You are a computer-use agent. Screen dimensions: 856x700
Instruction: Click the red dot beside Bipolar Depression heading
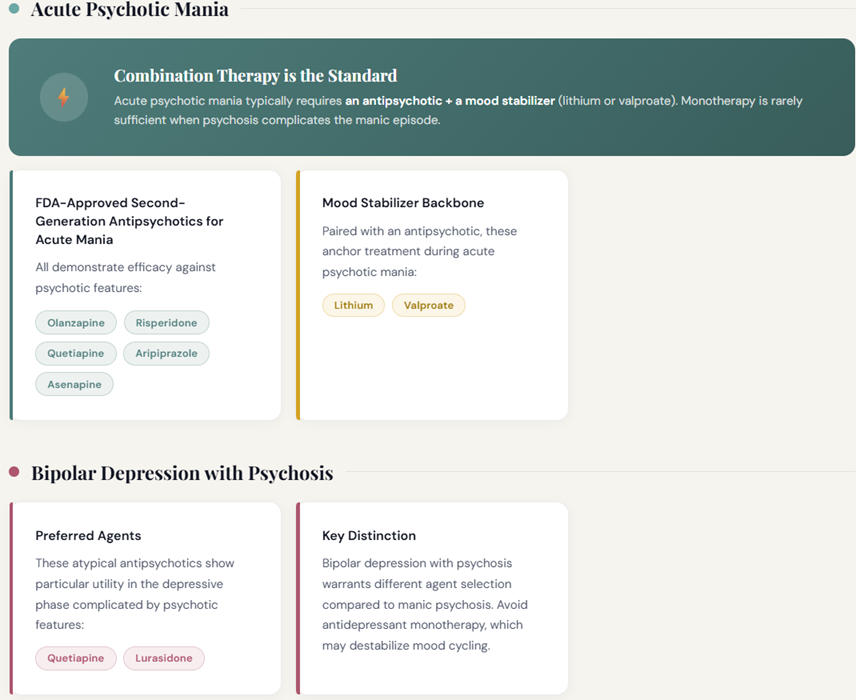coord(13,472)
